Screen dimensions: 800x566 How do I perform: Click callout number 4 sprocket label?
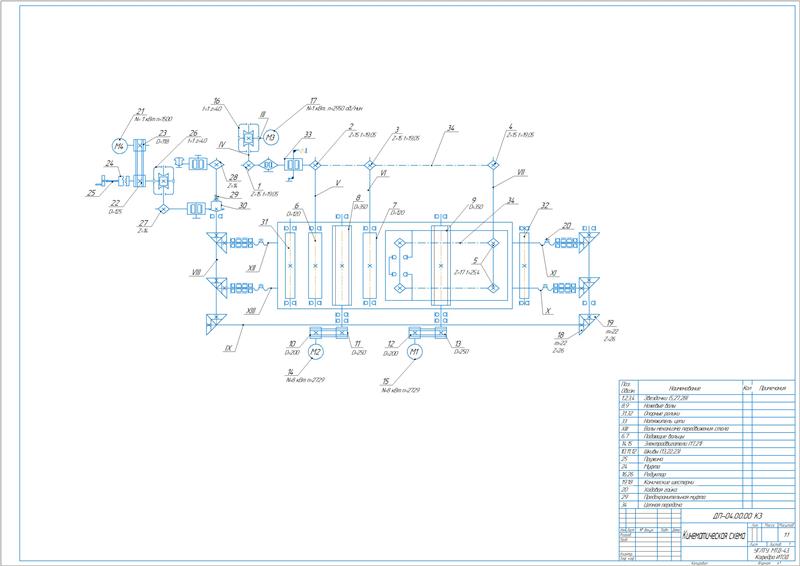coord(510,126)
